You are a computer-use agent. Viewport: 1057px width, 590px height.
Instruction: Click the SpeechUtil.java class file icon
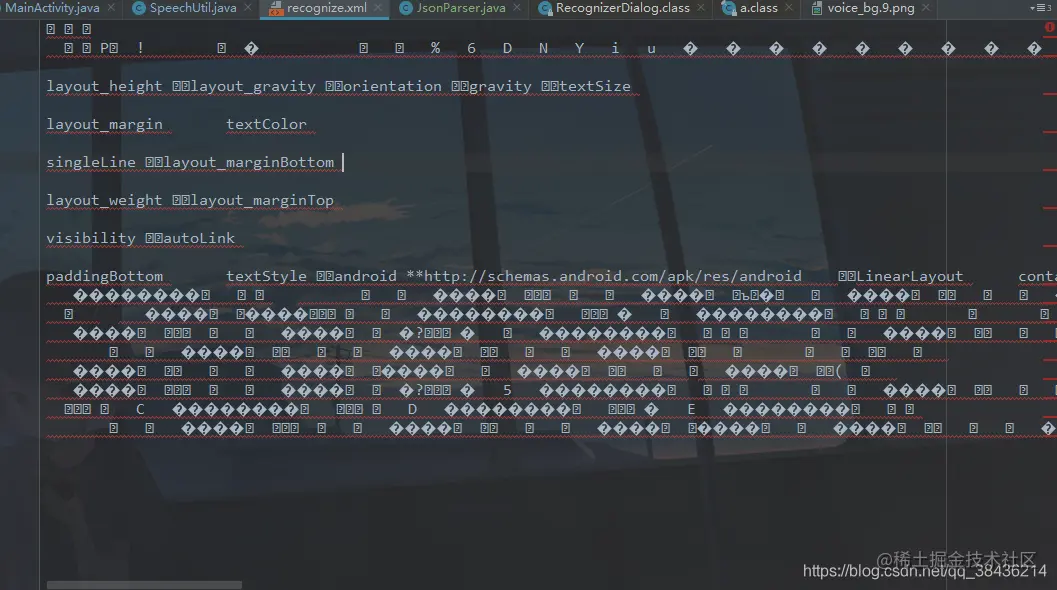coord(139,8)
